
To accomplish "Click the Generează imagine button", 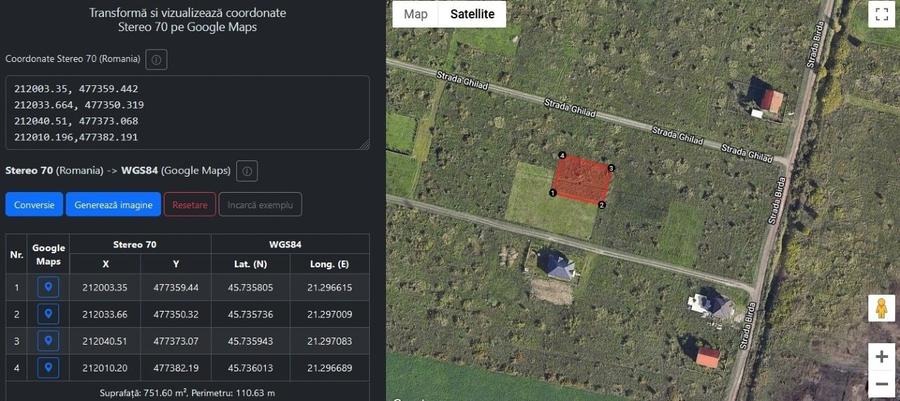I will (113, 205).
